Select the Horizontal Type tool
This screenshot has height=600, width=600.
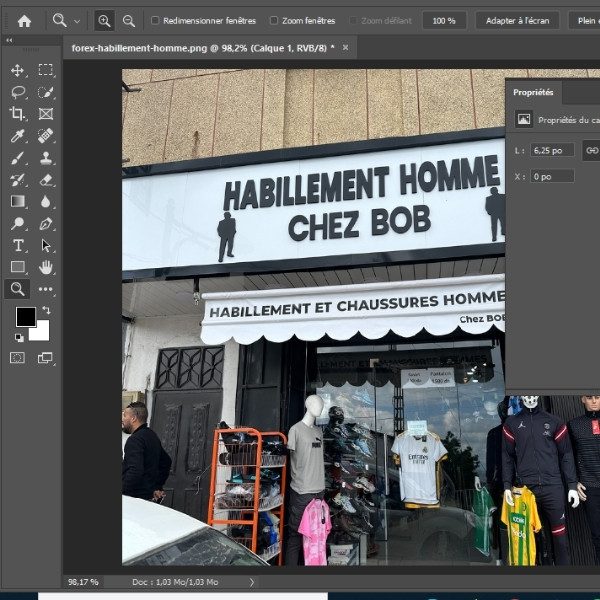[x=17, y=246]
